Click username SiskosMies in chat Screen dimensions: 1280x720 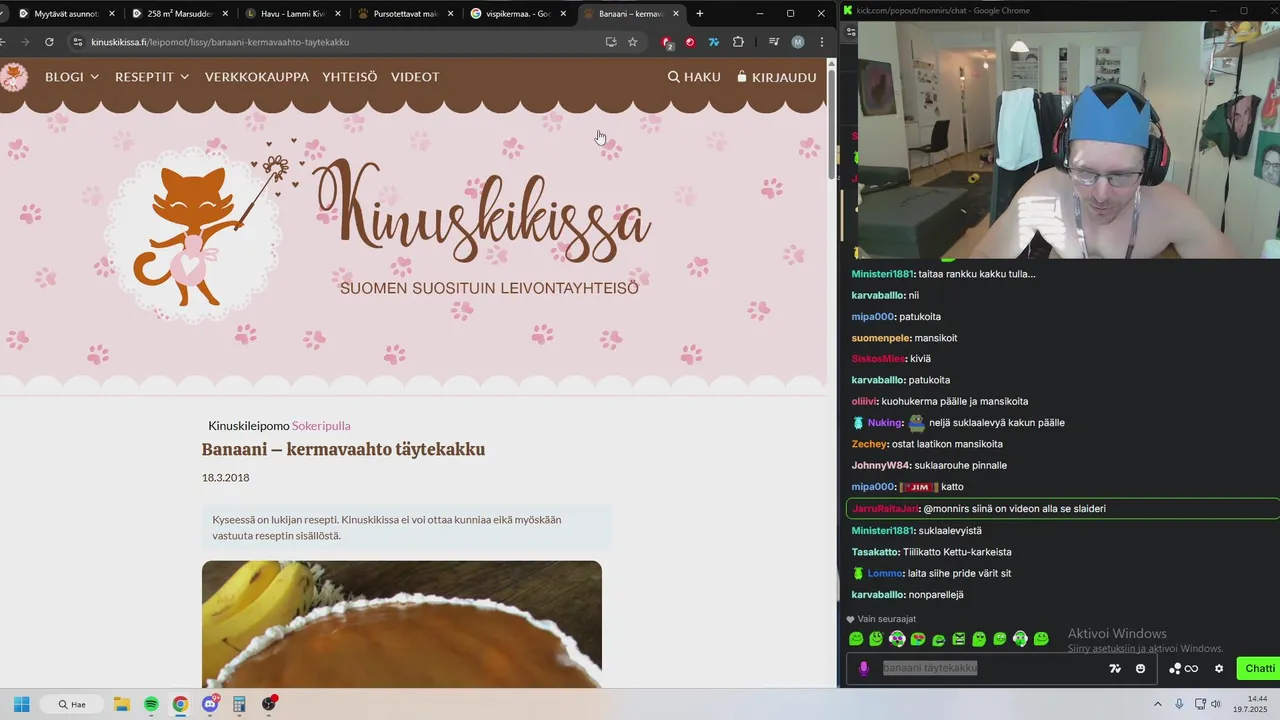[x=878, y=359]
